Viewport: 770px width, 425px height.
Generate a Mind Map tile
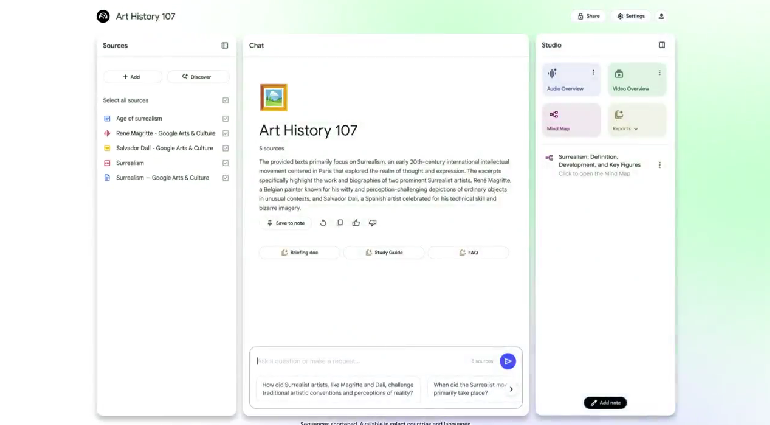571,120
